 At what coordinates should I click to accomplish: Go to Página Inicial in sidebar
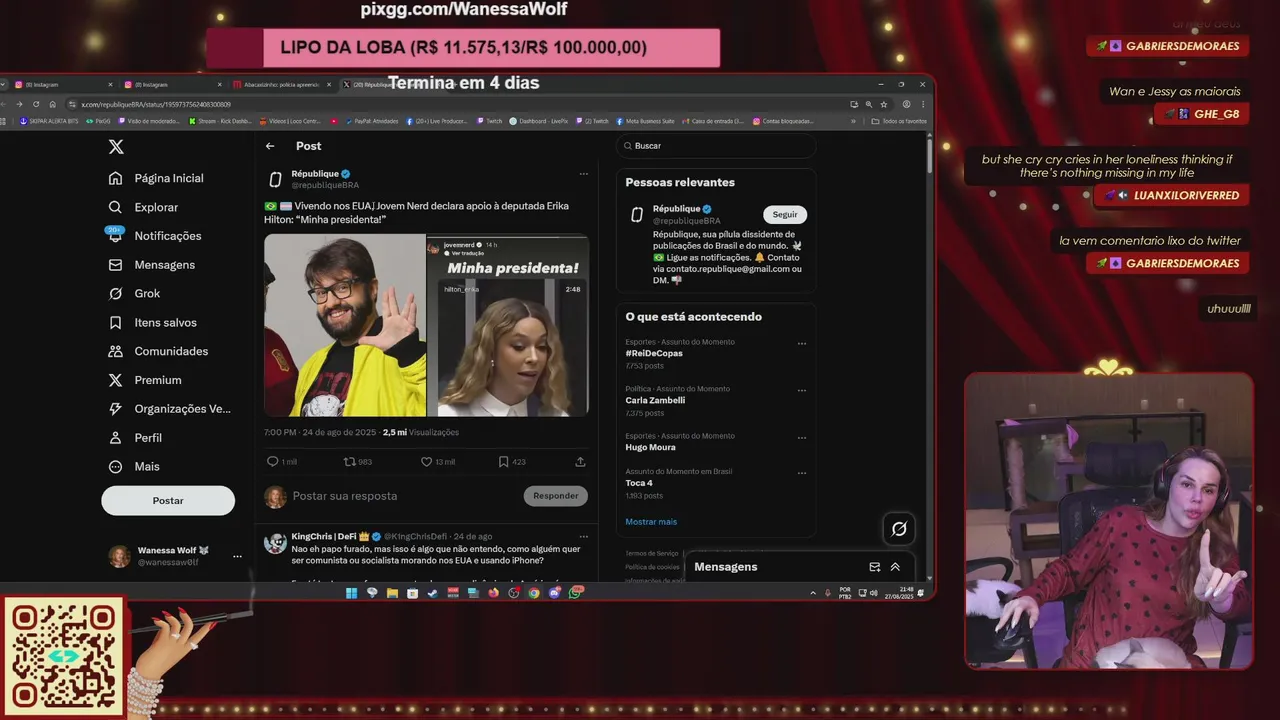pos(156,178)
